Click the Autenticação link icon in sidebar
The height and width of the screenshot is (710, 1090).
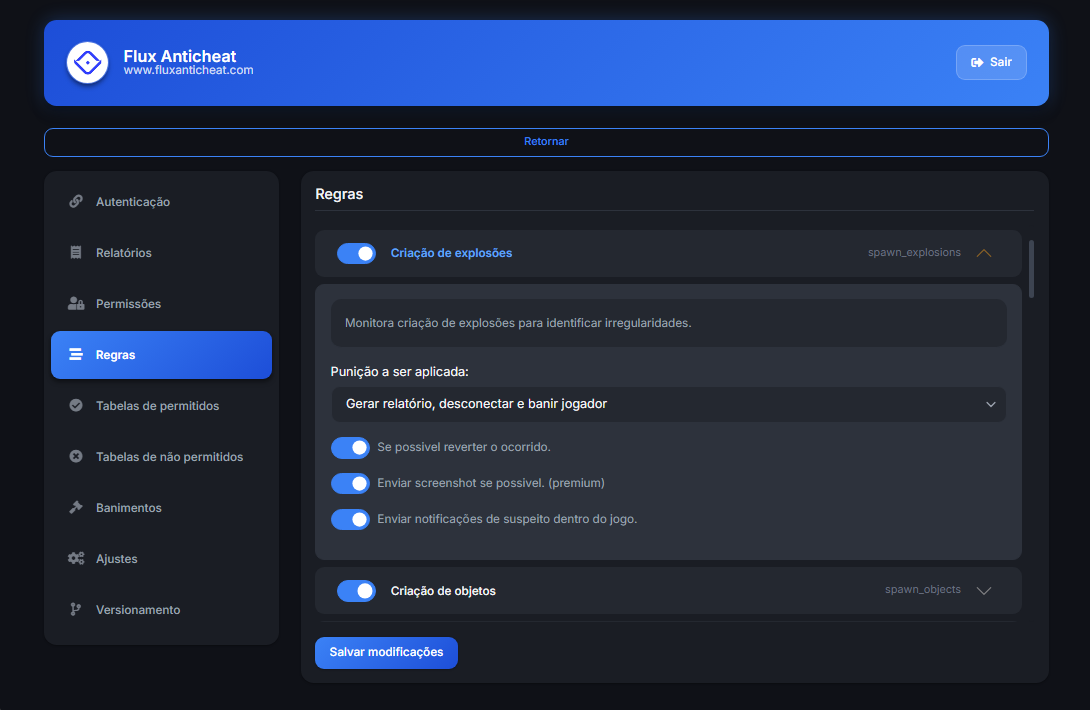(x=76, y=202)
